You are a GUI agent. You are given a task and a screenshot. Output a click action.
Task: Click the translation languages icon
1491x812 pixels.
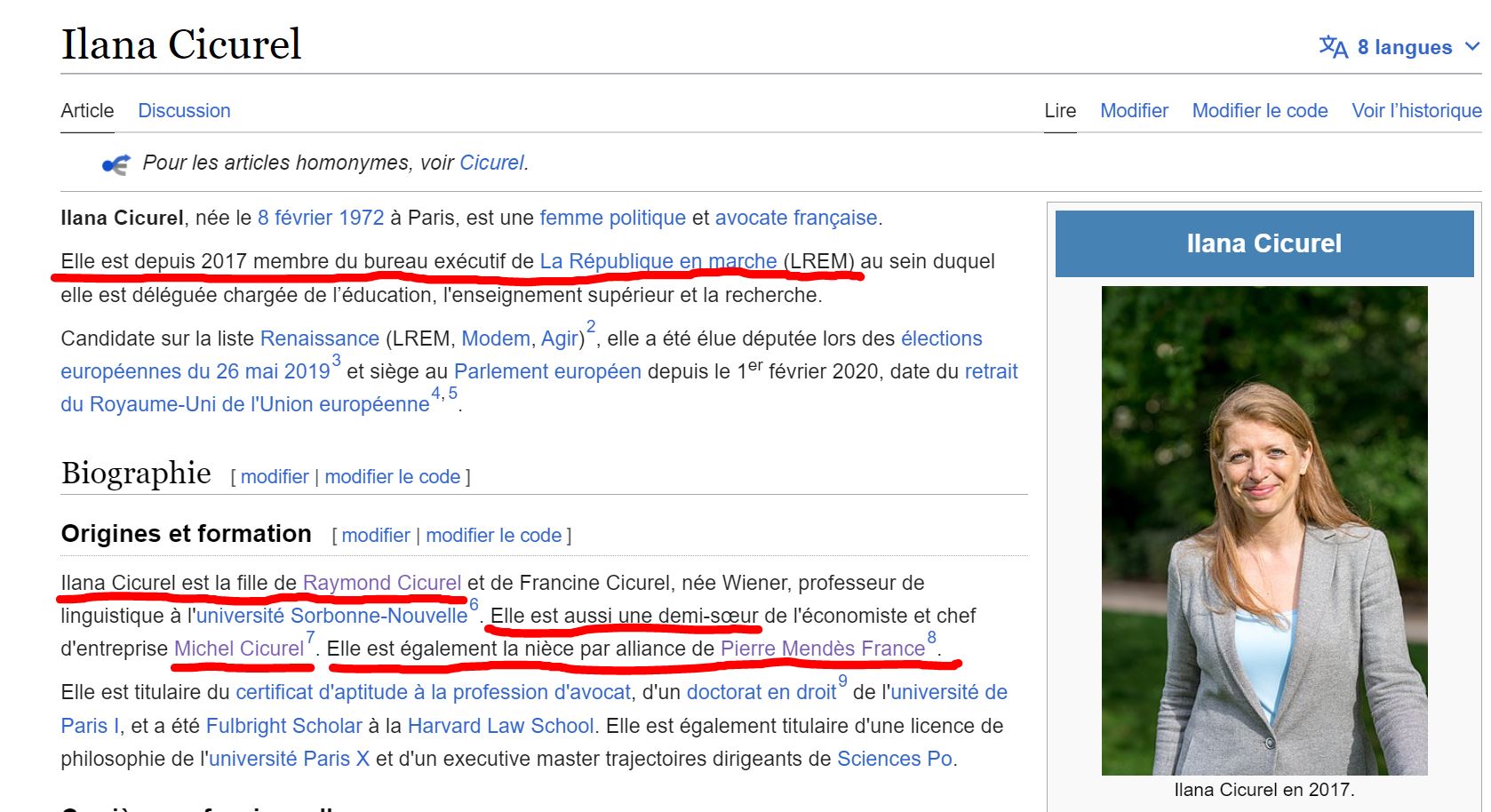pos(1333,46)
